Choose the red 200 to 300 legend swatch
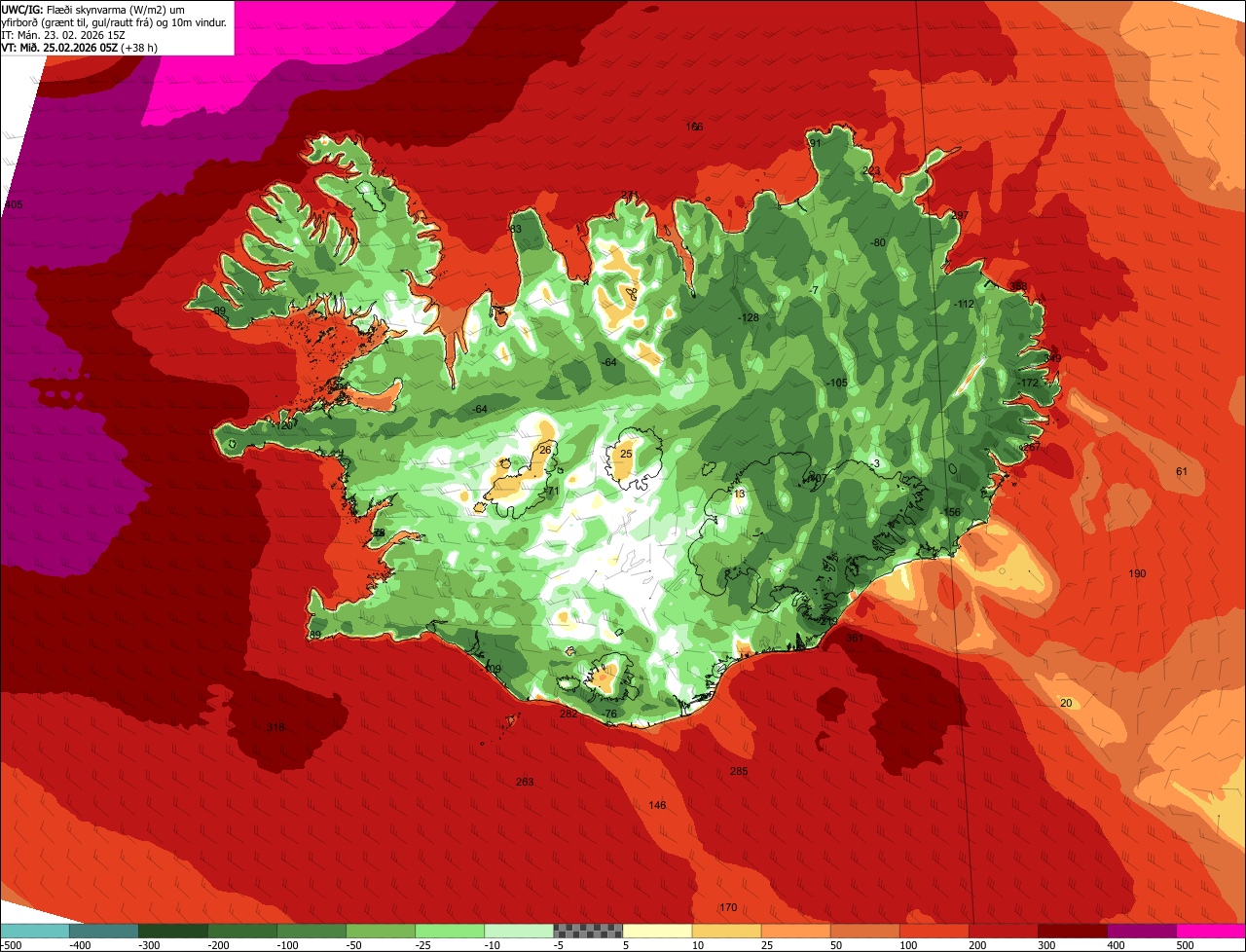 click(x=1004, y=930)
